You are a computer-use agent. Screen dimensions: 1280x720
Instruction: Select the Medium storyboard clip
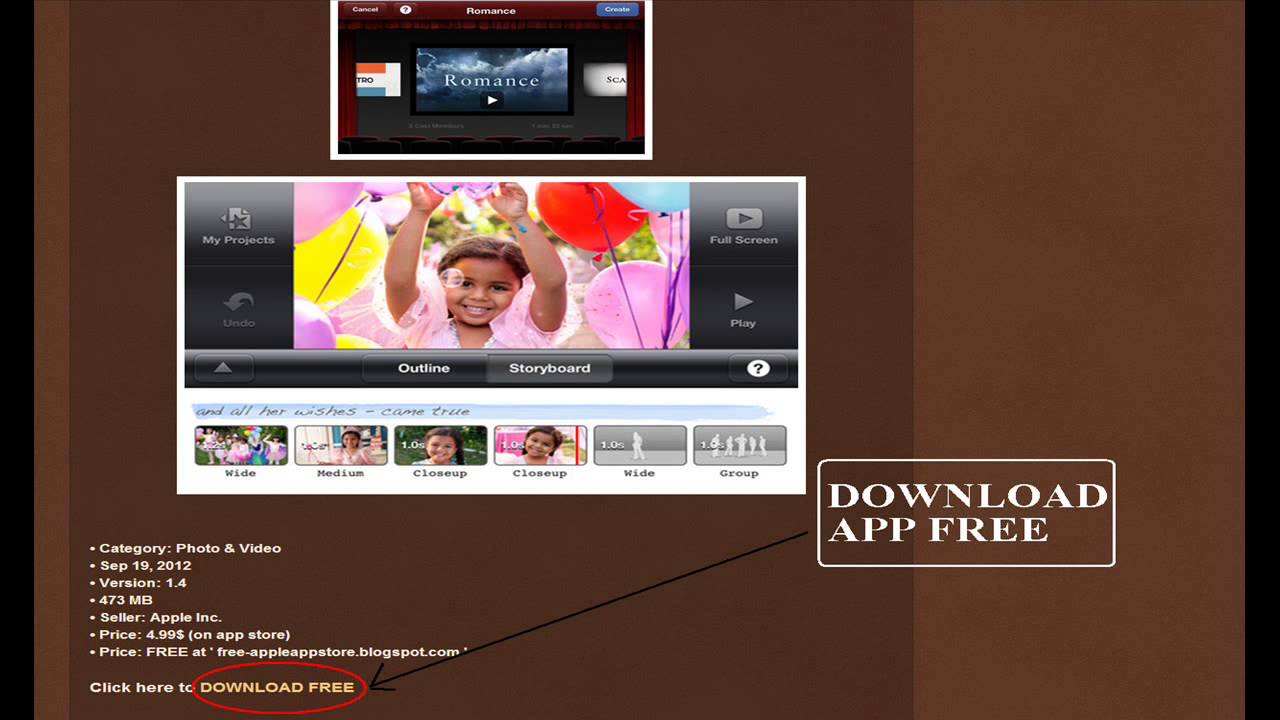coord(341,445)
